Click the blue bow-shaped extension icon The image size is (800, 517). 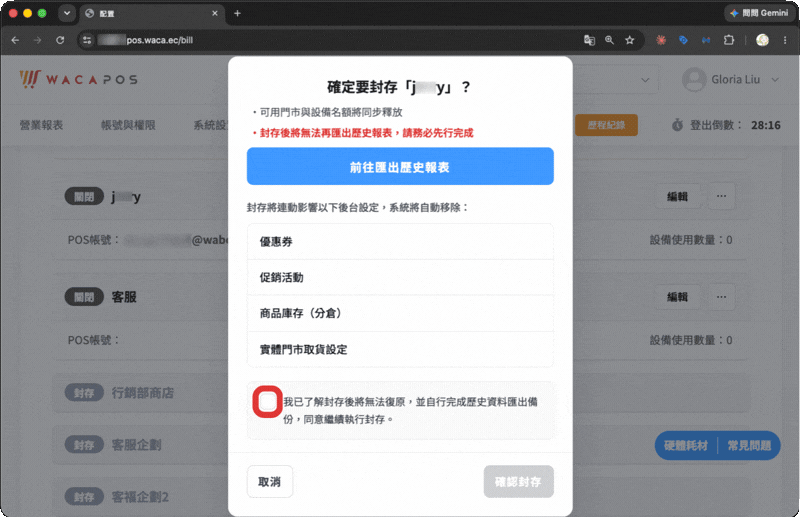coord(706,40)
